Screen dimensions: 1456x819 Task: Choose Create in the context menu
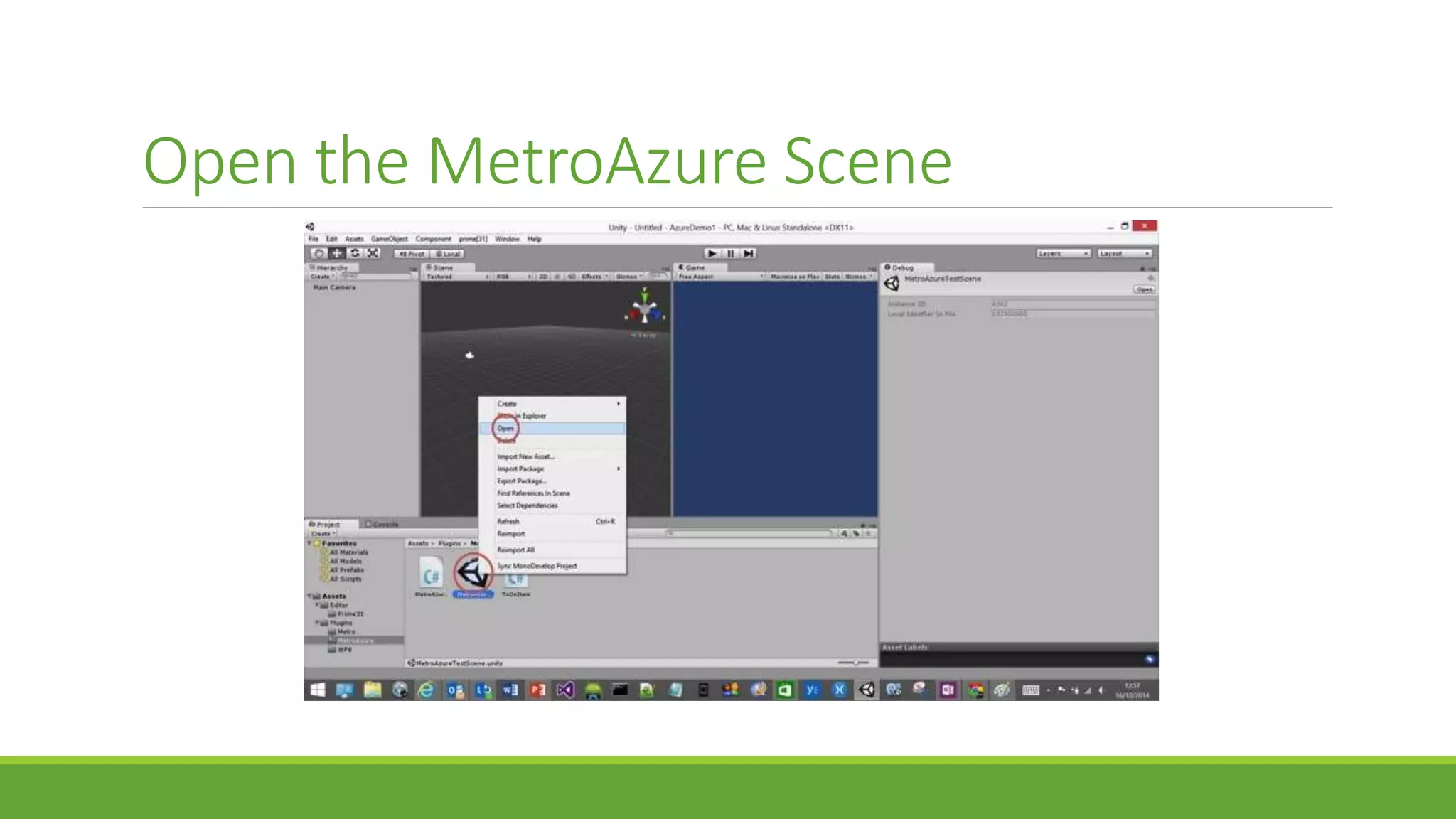coord(552,404)
